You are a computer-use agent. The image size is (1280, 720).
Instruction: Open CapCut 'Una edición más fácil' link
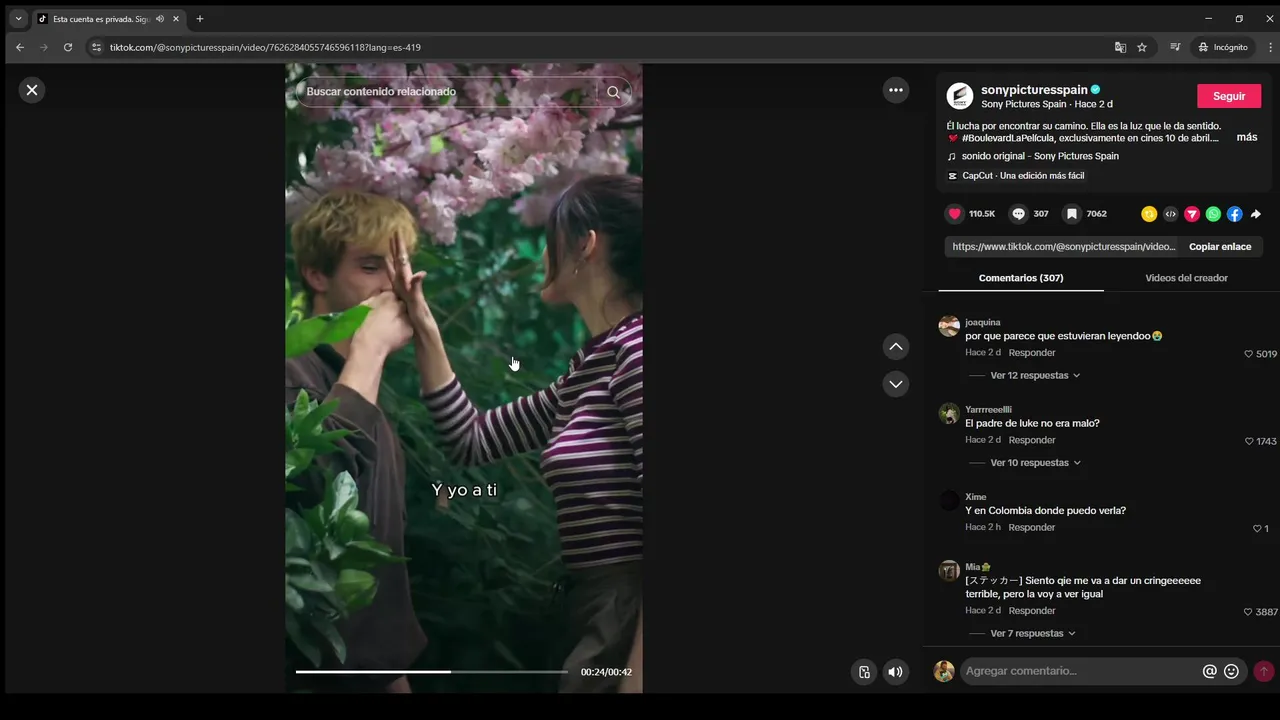point(1023,176)
